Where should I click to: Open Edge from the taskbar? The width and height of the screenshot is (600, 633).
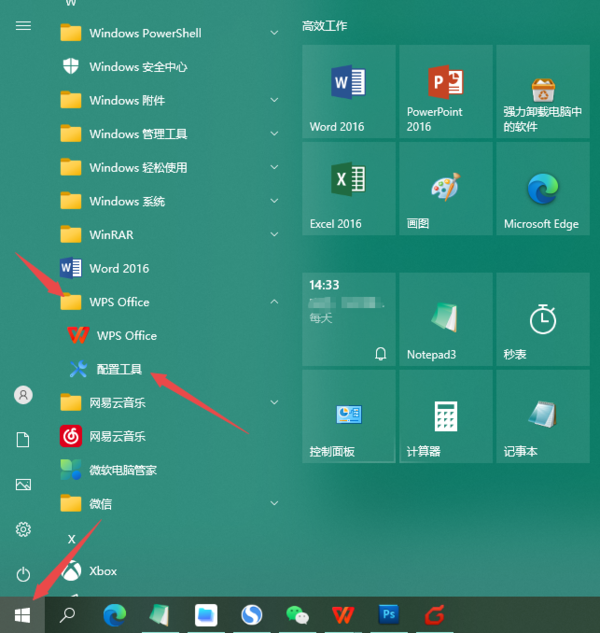[x=114, y=615]
